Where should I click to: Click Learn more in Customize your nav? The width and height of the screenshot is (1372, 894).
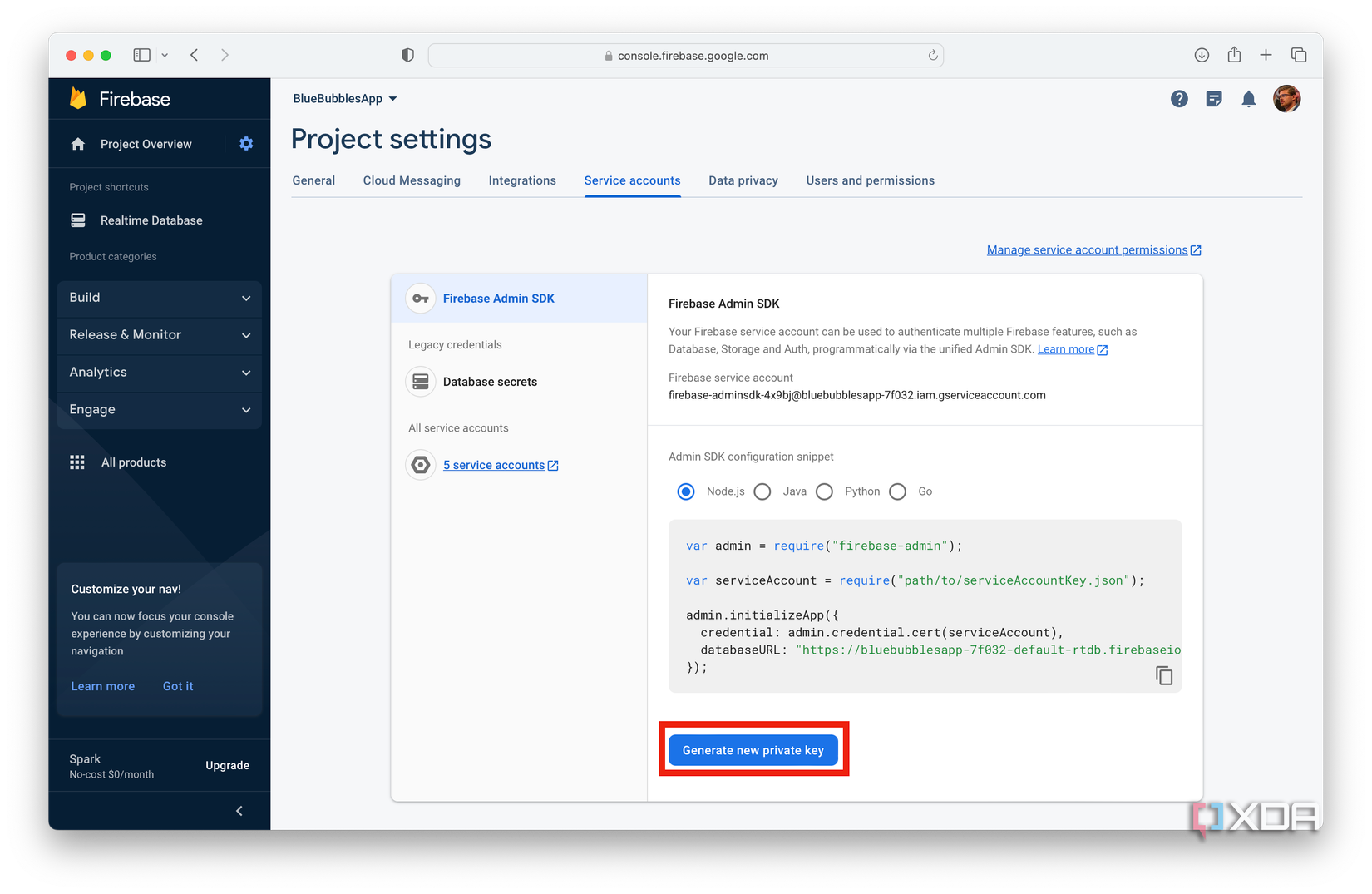[103, 686]
